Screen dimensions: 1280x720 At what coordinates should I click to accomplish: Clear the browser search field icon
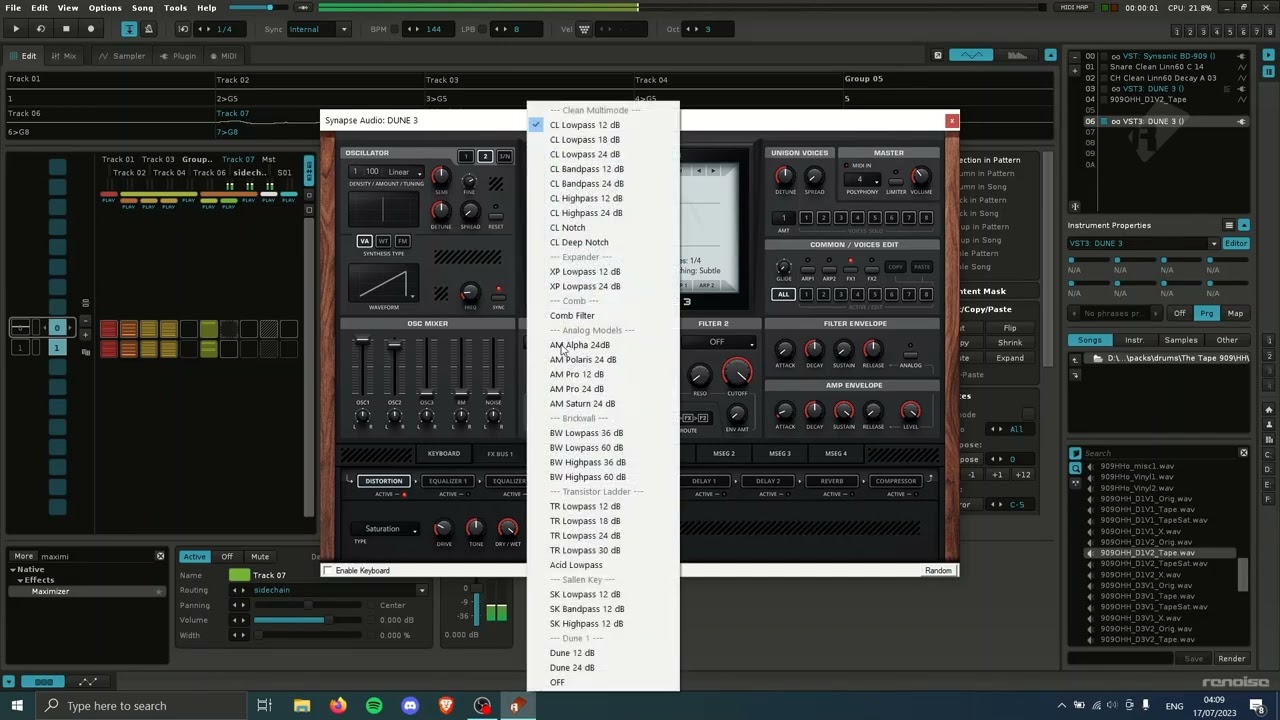click(1243, 453)
